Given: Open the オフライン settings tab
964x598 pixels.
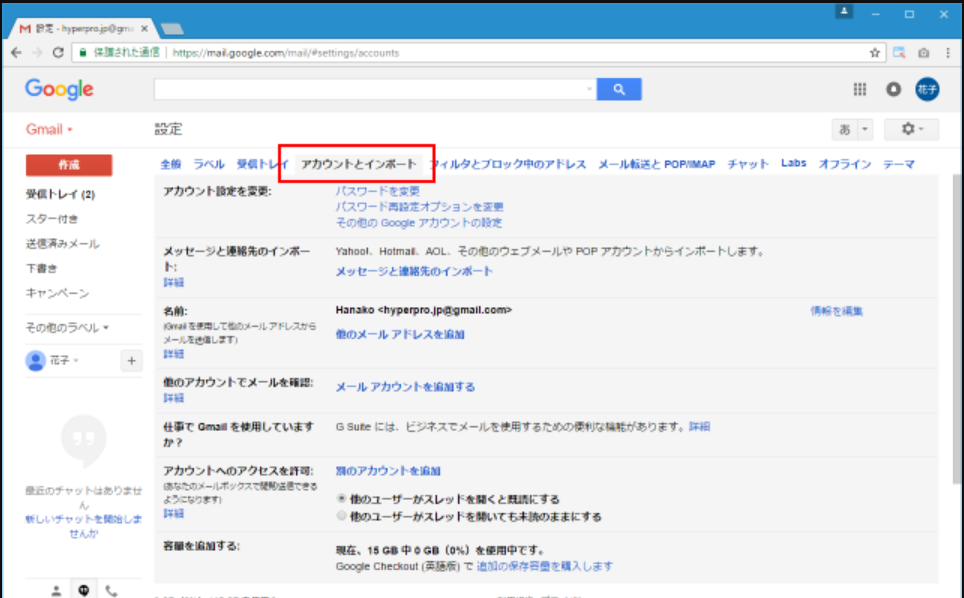Looking at the screenshot, I should (844, 164).
